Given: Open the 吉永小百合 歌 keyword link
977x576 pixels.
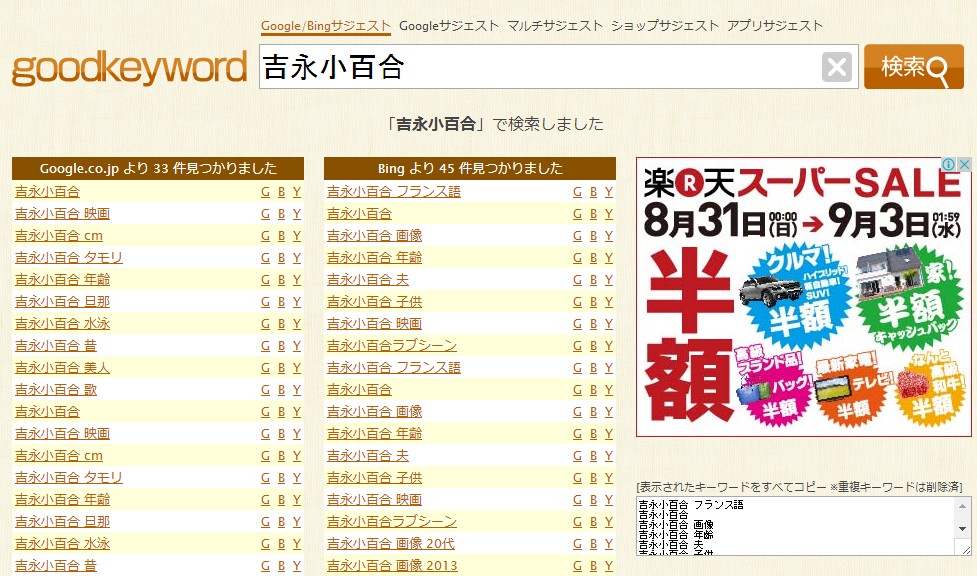Looking at the screenshot, I should tap(56, 390).
